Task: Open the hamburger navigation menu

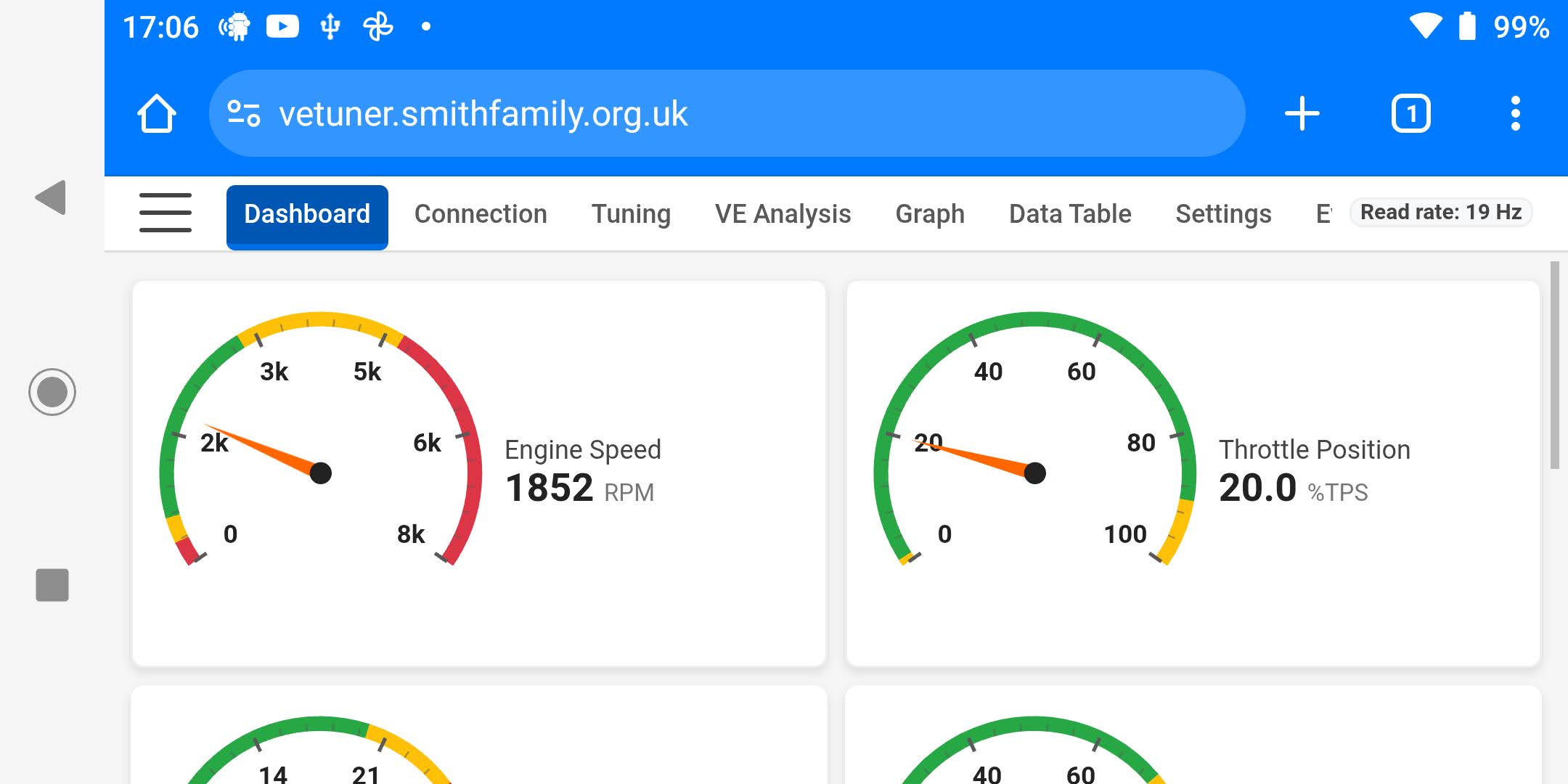Action: [166, 213]
